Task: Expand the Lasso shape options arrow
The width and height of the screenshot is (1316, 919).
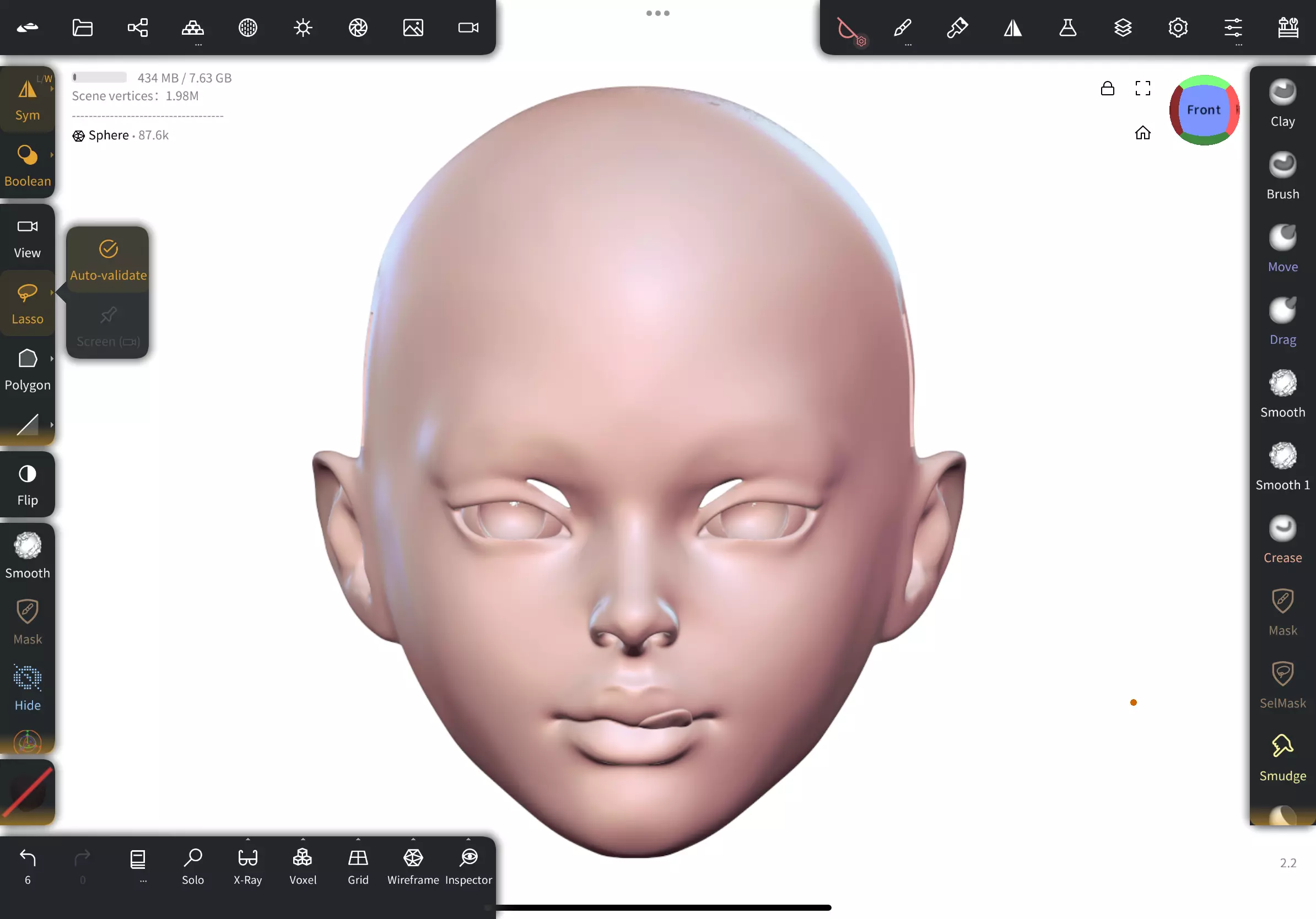Action: point(52,293)
